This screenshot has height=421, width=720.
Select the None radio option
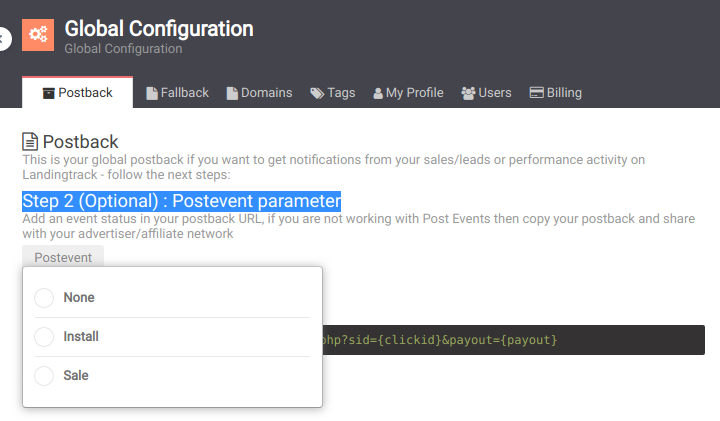[44, 298]
